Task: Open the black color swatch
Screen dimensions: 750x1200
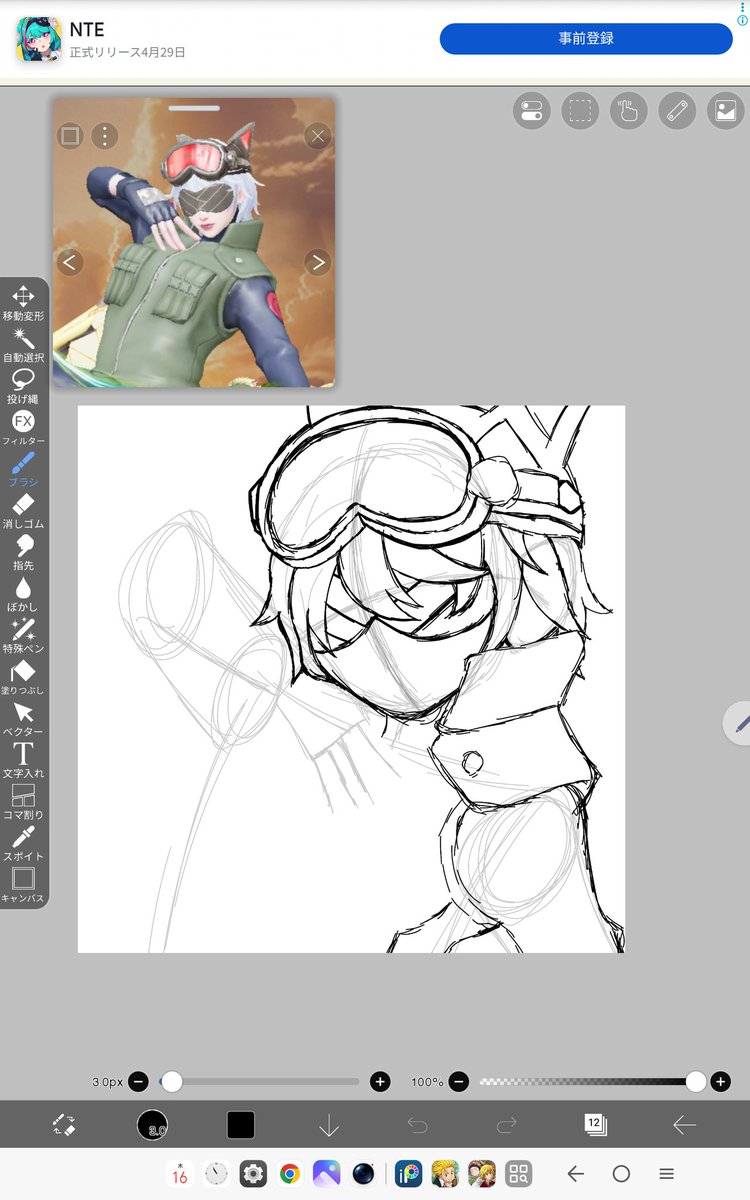Action: point(241,1125)
